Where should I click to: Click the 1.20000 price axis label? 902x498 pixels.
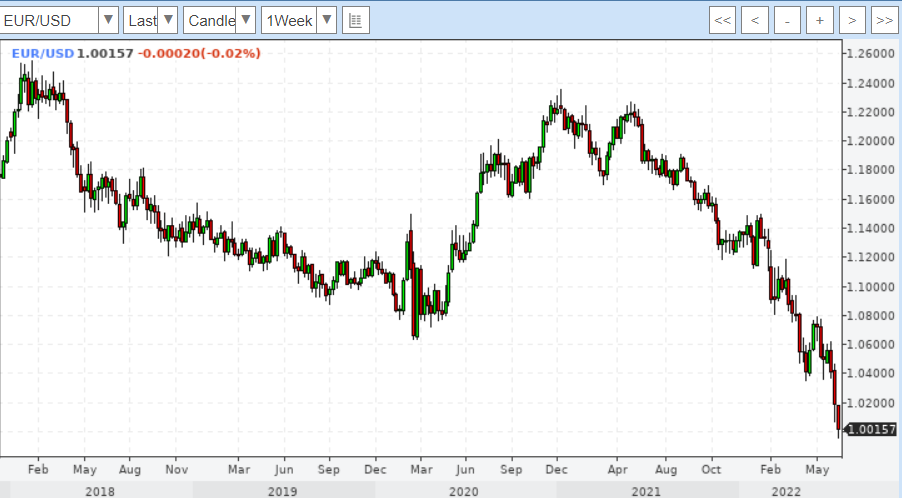[x=872, y=141]
